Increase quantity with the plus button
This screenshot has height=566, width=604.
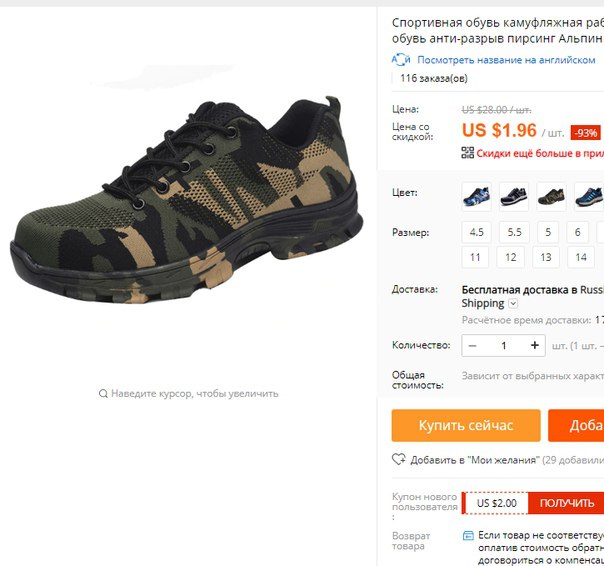(534, 345)
